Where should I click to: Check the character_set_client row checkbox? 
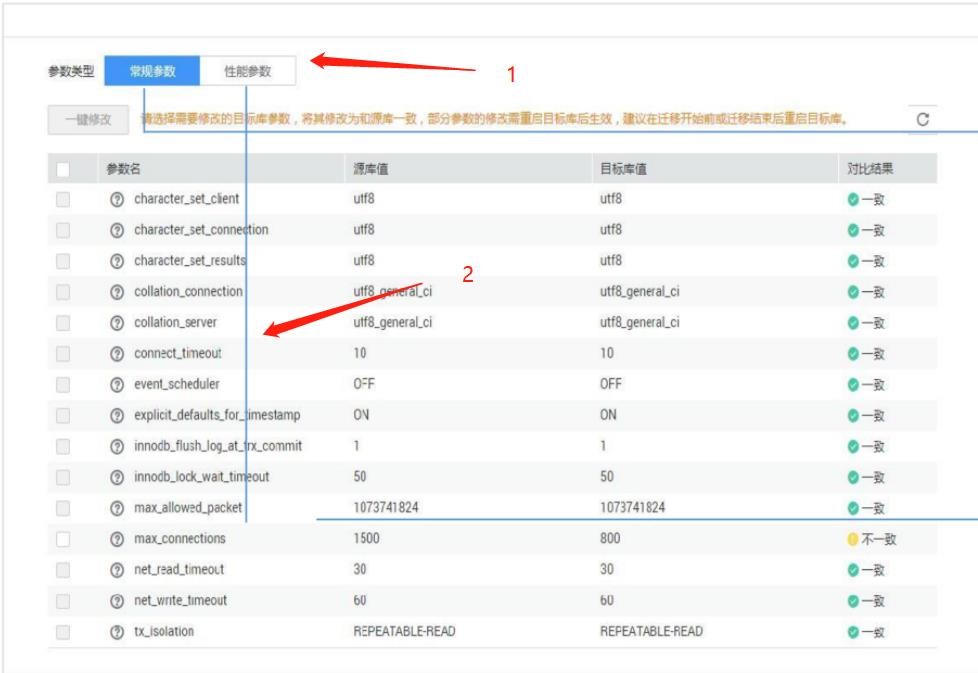pos(63,200)
